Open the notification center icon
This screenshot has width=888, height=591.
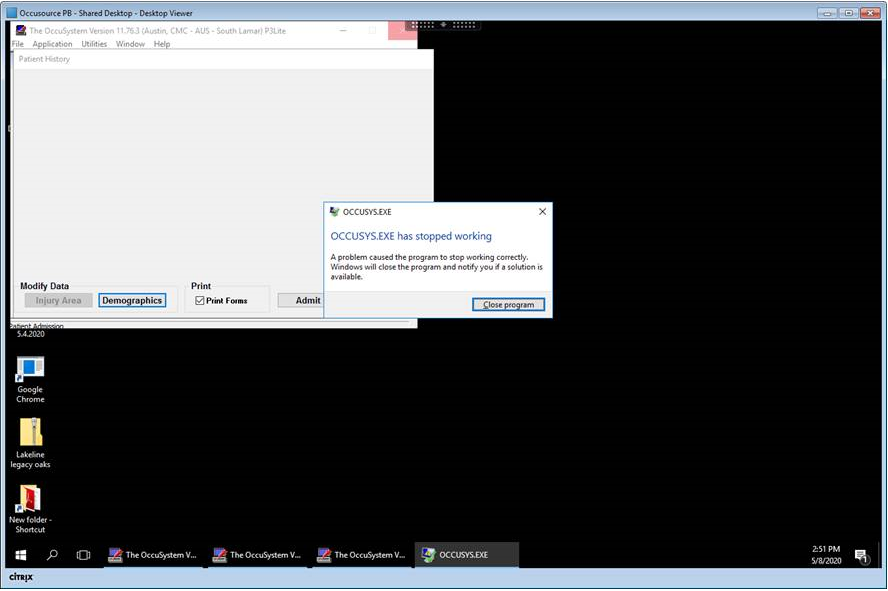(x=860, y=555)
